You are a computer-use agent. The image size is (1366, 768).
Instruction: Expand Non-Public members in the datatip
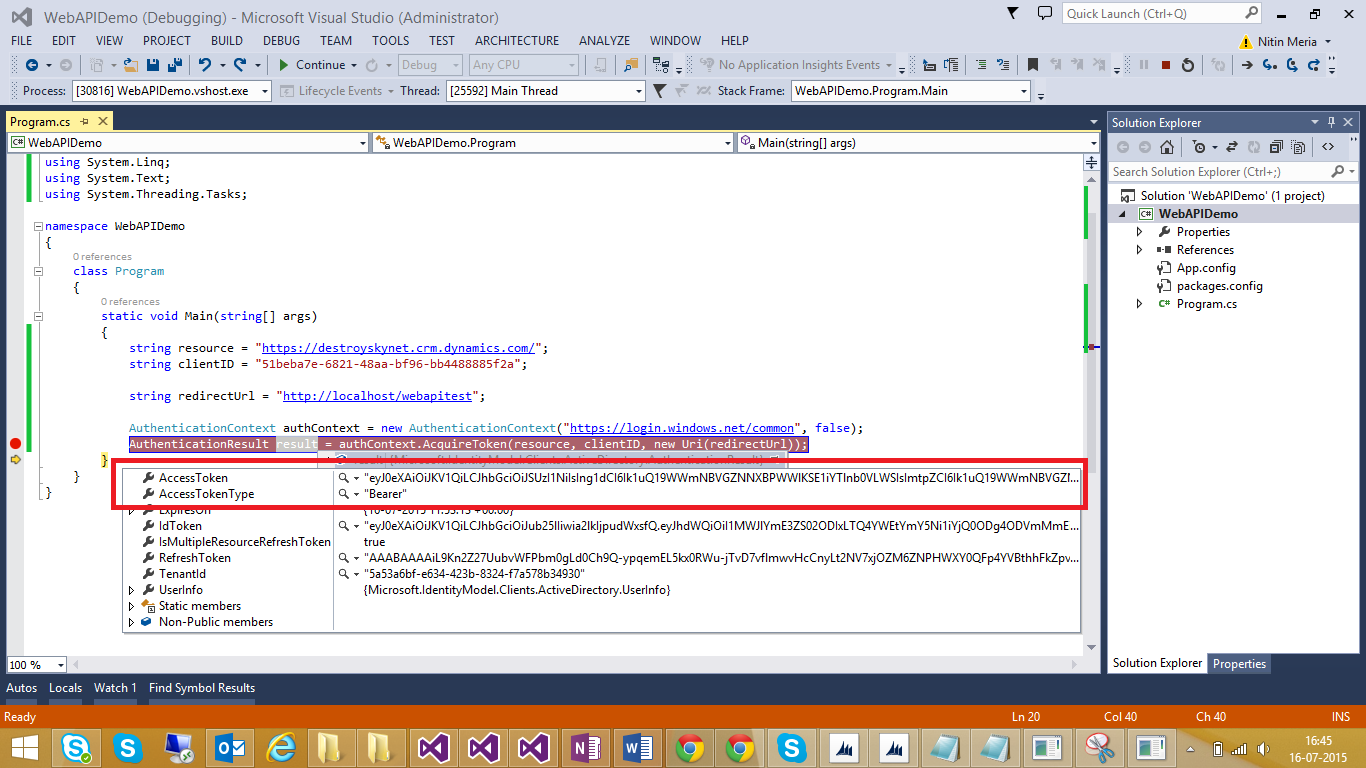click(131, 622)
